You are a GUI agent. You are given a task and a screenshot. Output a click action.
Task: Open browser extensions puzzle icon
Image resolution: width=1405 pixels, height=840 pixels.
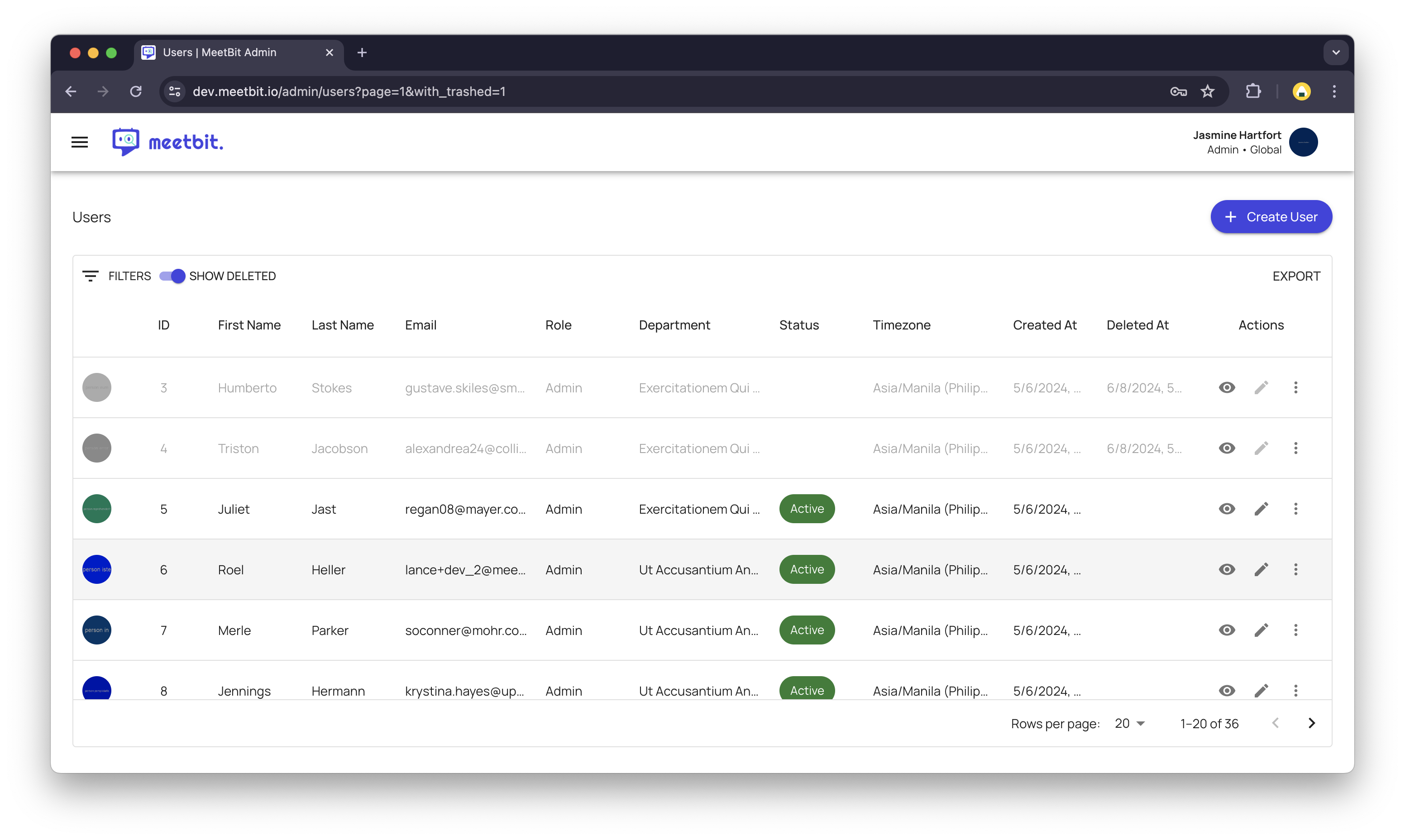(1253, 92)
